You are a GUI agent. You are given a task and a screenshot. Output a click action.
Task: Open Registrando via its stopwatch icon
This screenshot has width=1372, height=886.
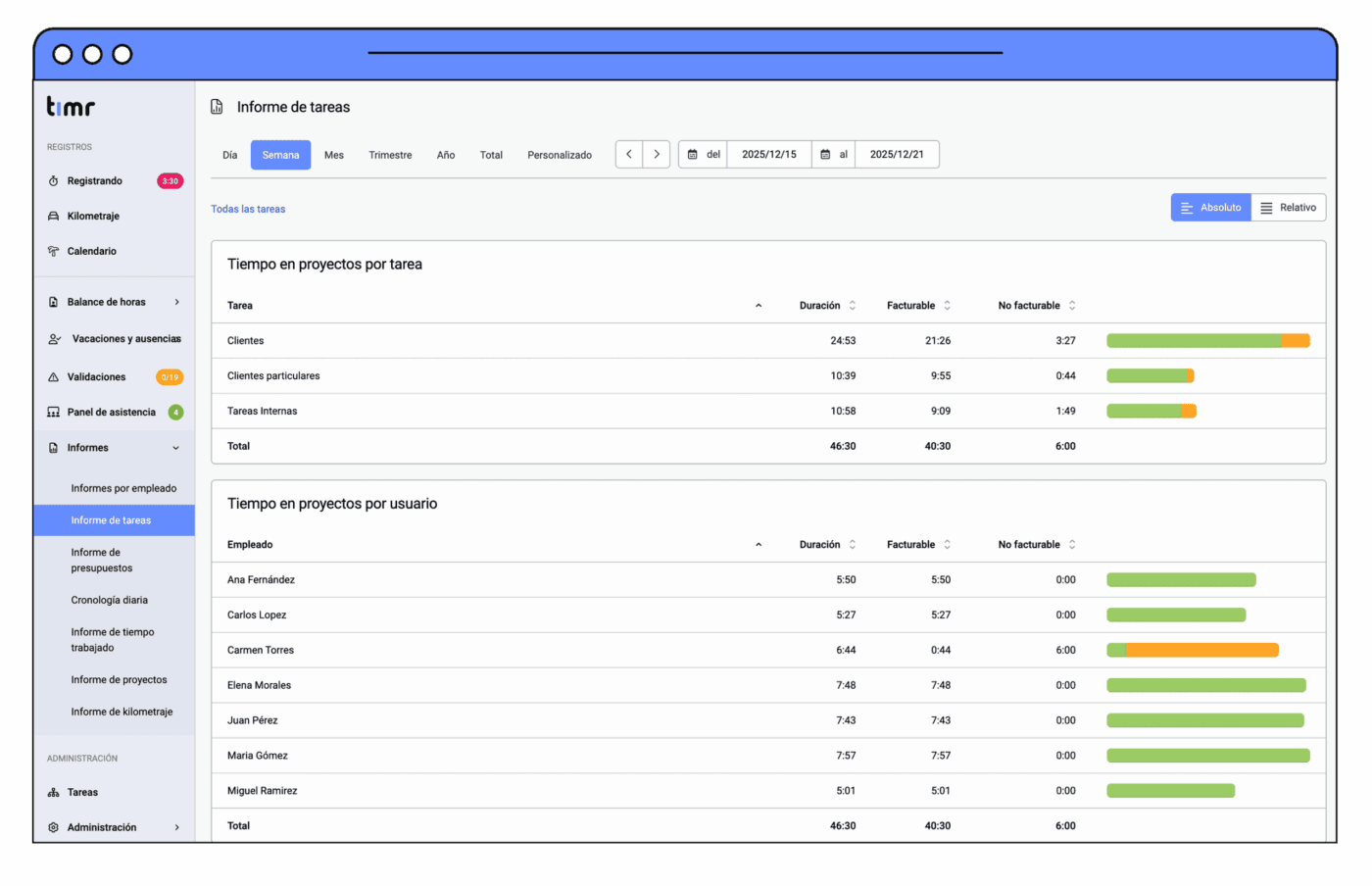coord(53,181)
